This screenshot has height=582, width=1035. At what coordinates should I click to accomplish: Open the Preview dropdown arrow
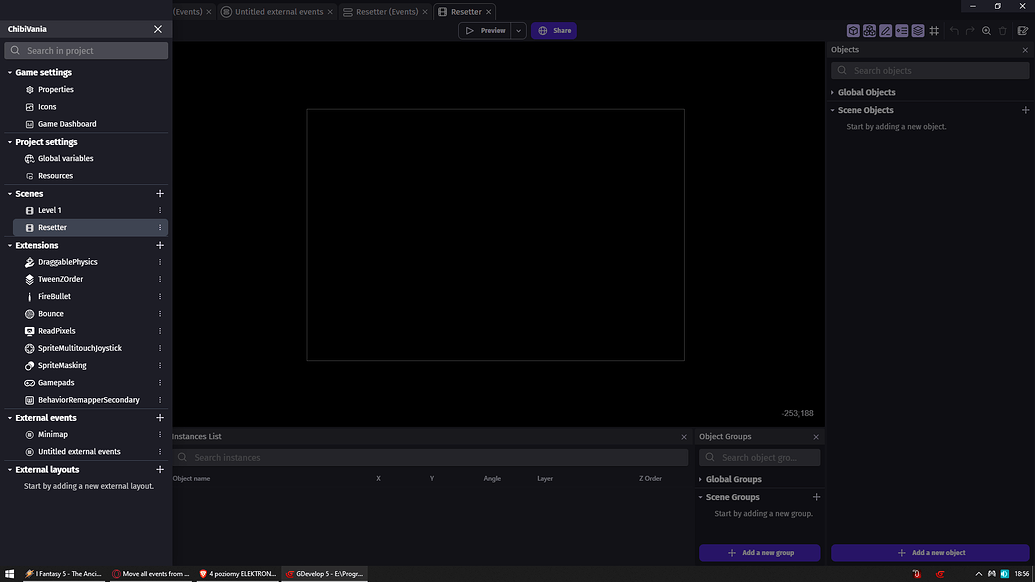pos(519,30)
